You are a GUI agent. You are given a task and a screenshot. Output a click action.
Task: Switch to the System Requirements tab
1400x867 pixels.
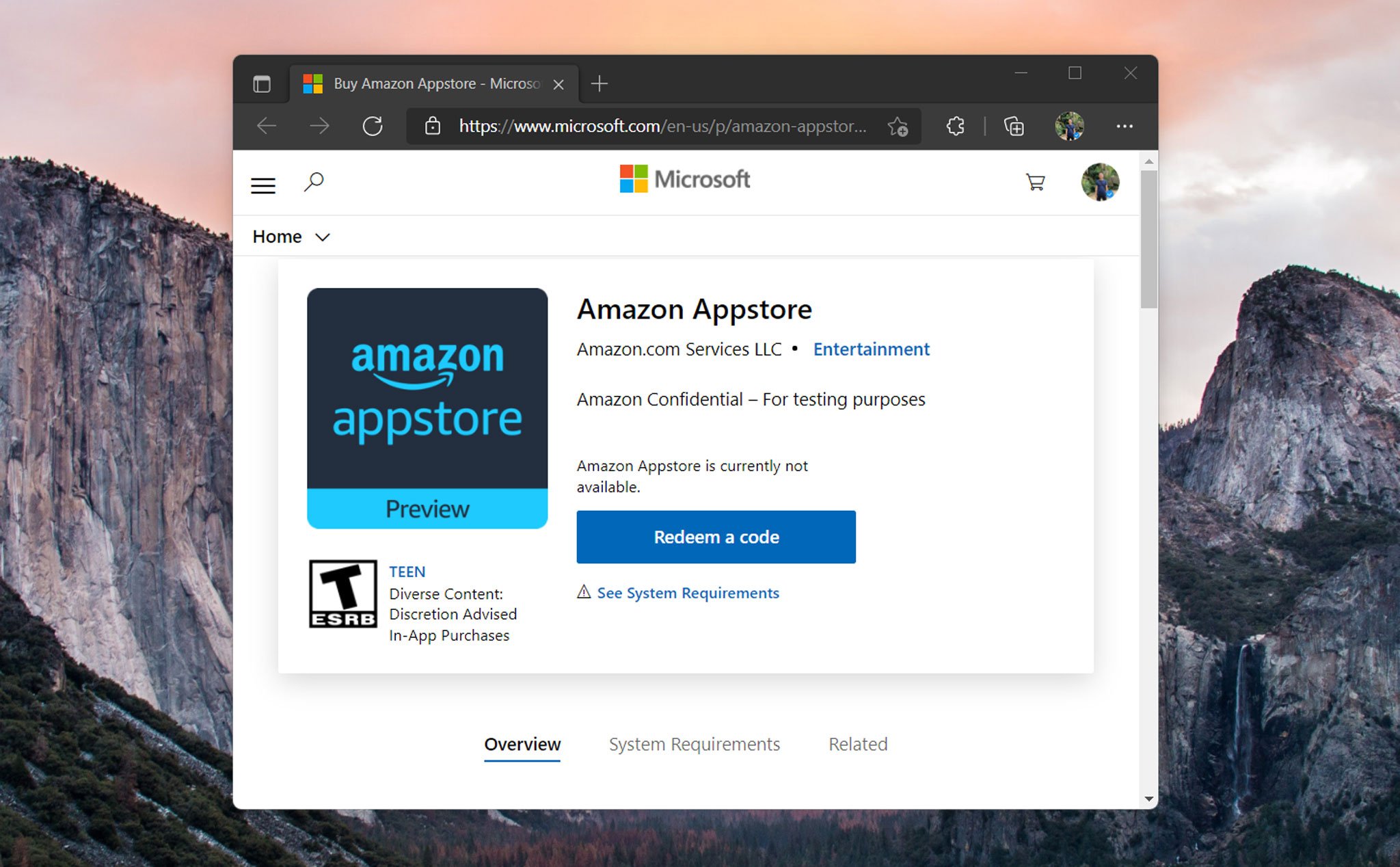pyautogui.click(x=694, y=745)
